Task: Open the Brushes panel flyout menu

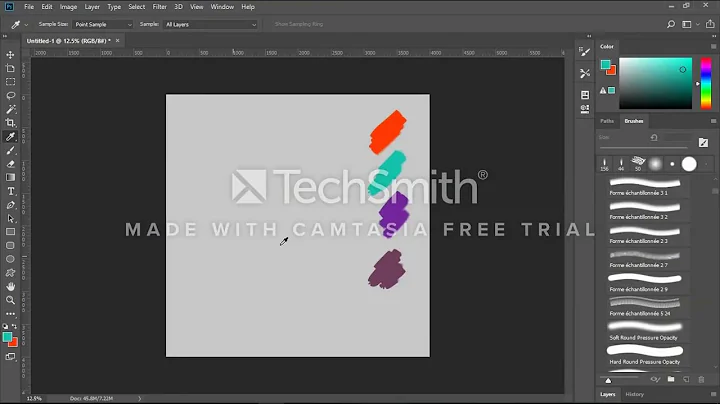Action: pos(713,121)
